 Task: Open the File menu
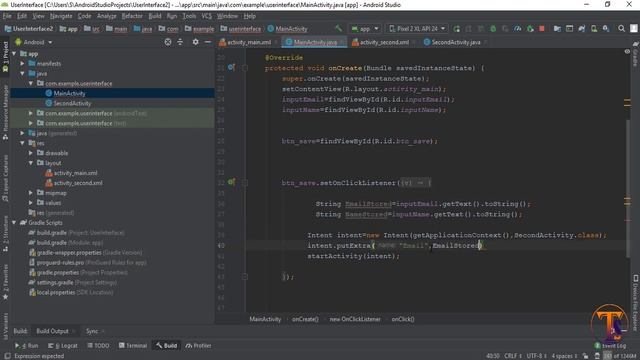click(x=7, y=16)
